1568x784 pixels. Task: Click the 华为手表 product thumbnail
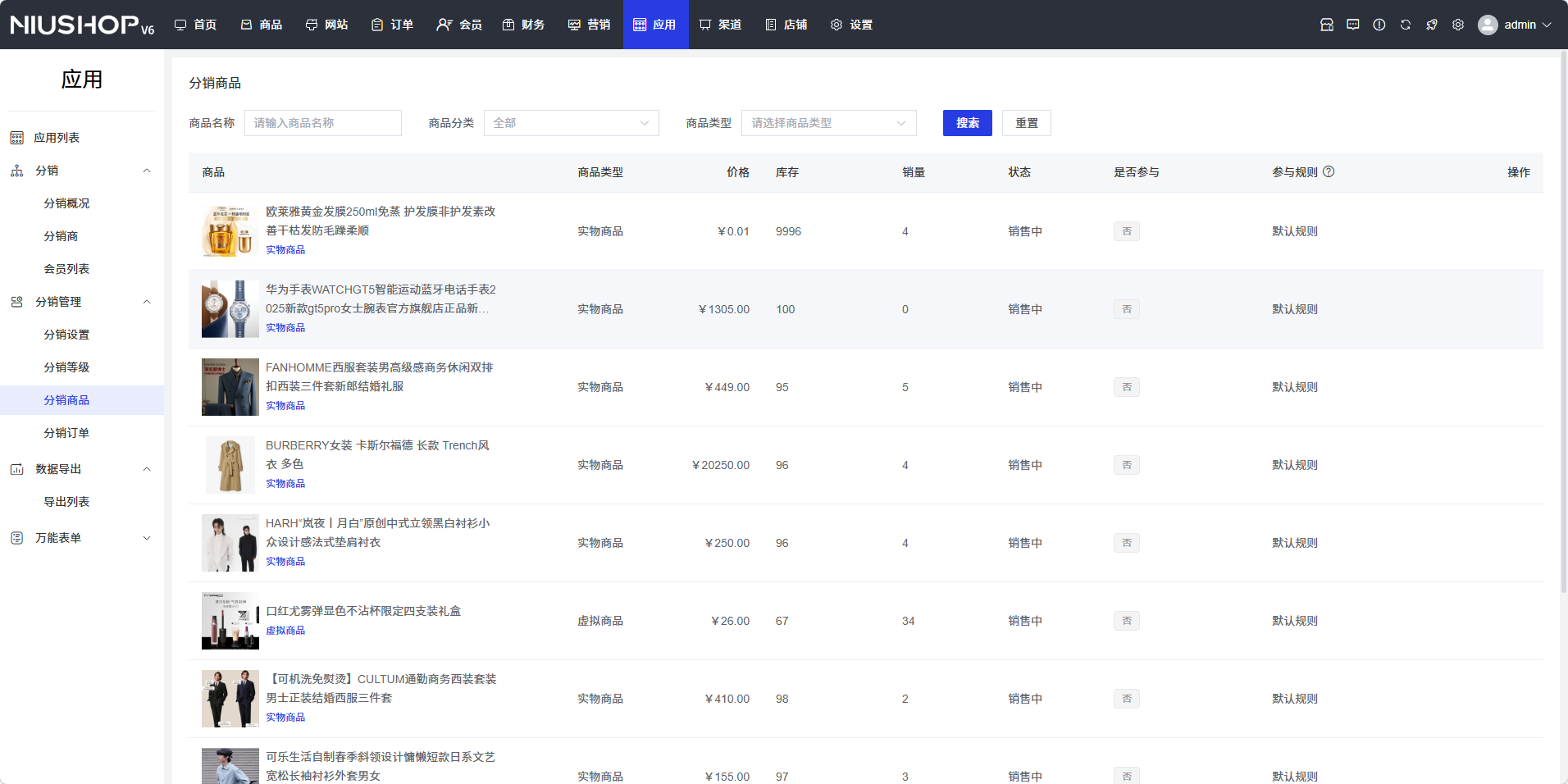[x=230, y=309]
